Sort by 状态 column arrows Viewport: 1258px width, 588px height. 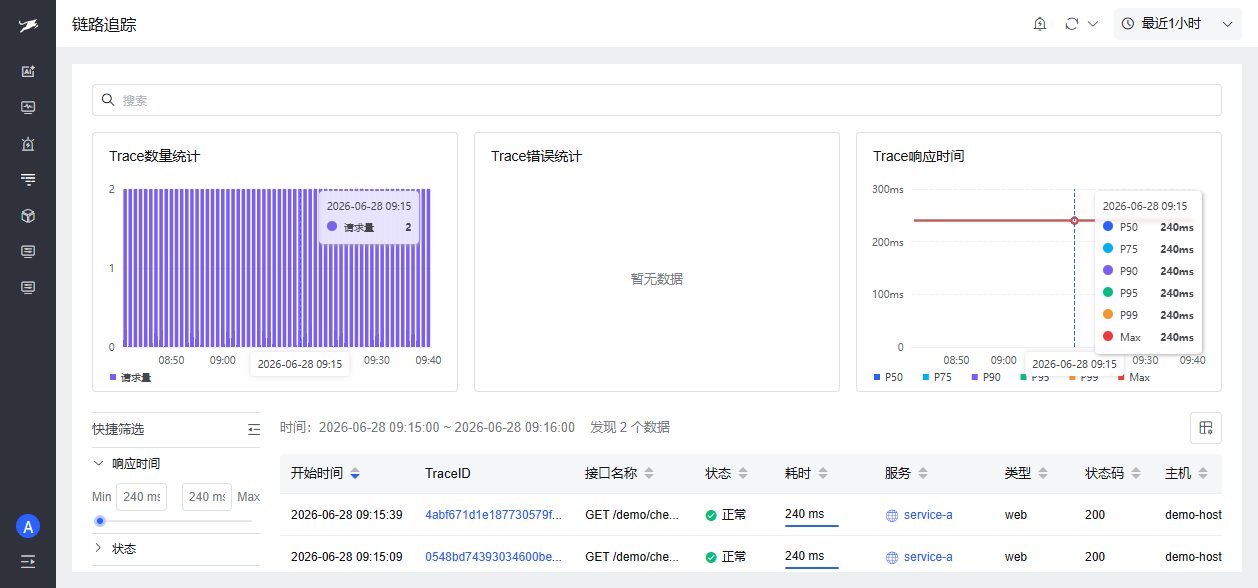[x=743, y=473]
